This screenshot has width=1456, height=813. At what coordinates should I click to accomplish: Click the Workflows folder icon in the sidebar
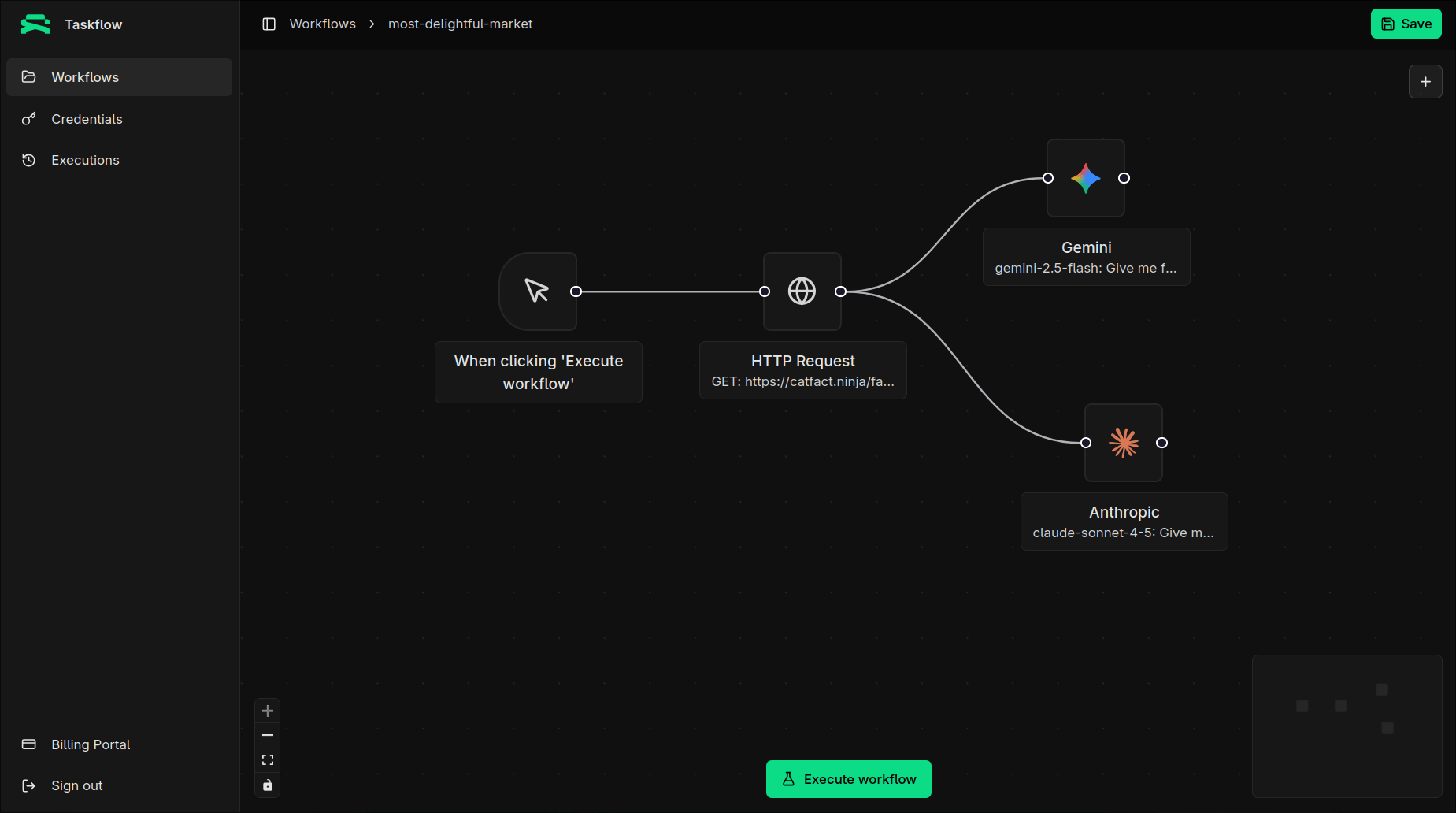pyautogui.click(x=29, y=76)
